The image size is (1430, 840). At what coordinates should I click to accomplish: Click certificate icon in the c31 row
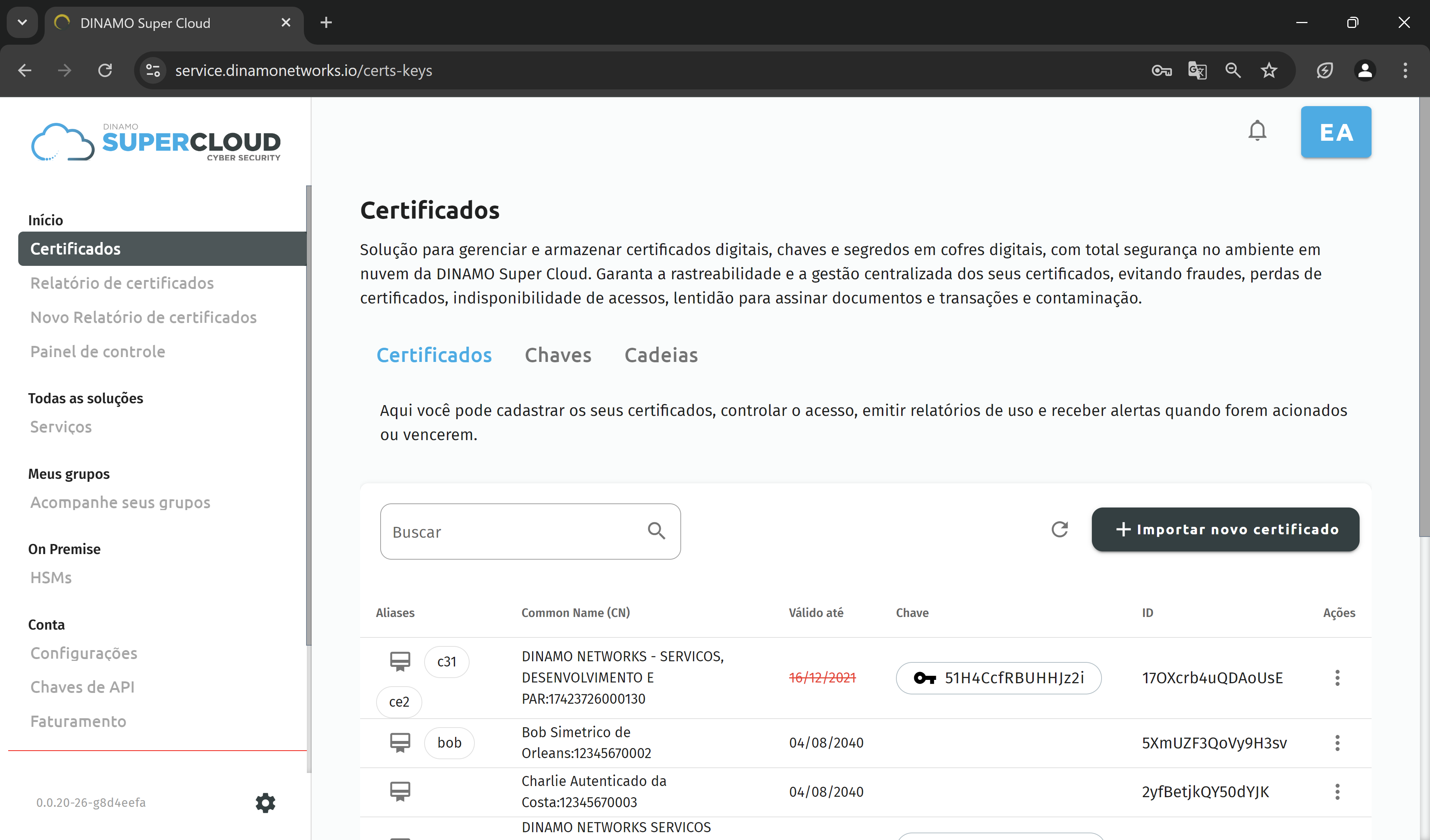[400, 661]
